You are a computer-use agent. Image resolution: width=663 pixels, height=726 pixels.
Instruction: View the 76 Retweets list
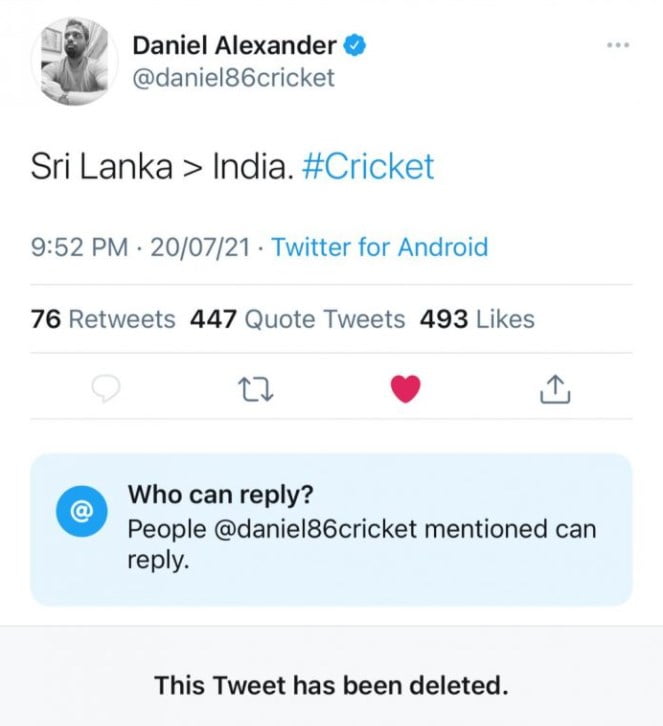pyautogui.click(x=104, y=319)
